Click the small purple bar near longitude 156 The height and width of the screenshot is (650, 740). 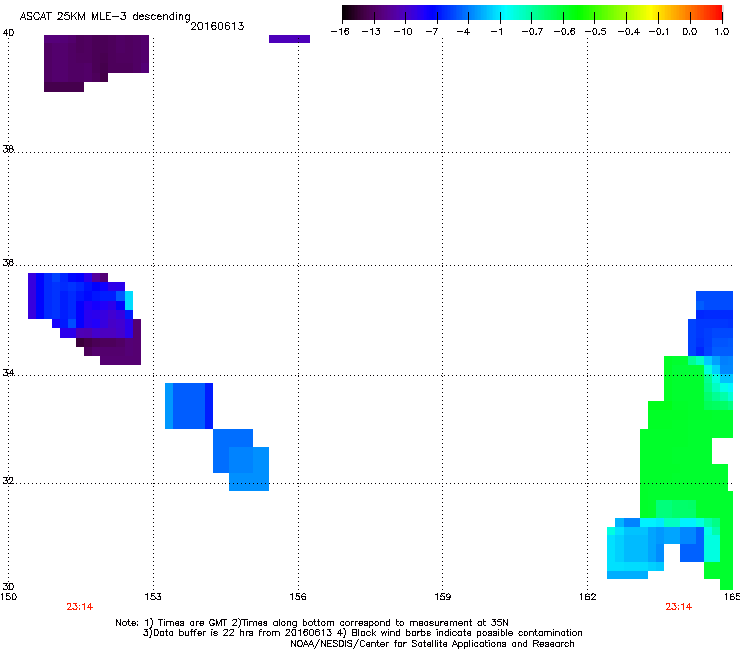(x=289, y=39)
